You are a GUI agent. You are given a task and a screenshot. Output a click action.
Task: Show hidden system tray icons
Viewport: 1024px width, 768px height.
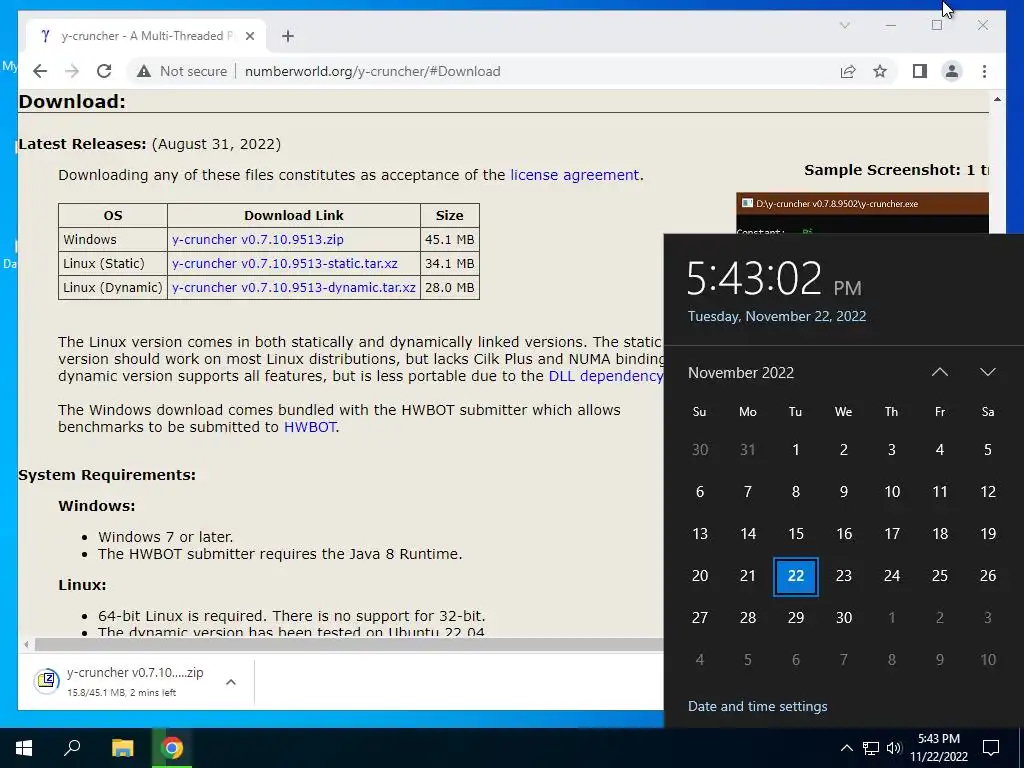pos(846,748)
